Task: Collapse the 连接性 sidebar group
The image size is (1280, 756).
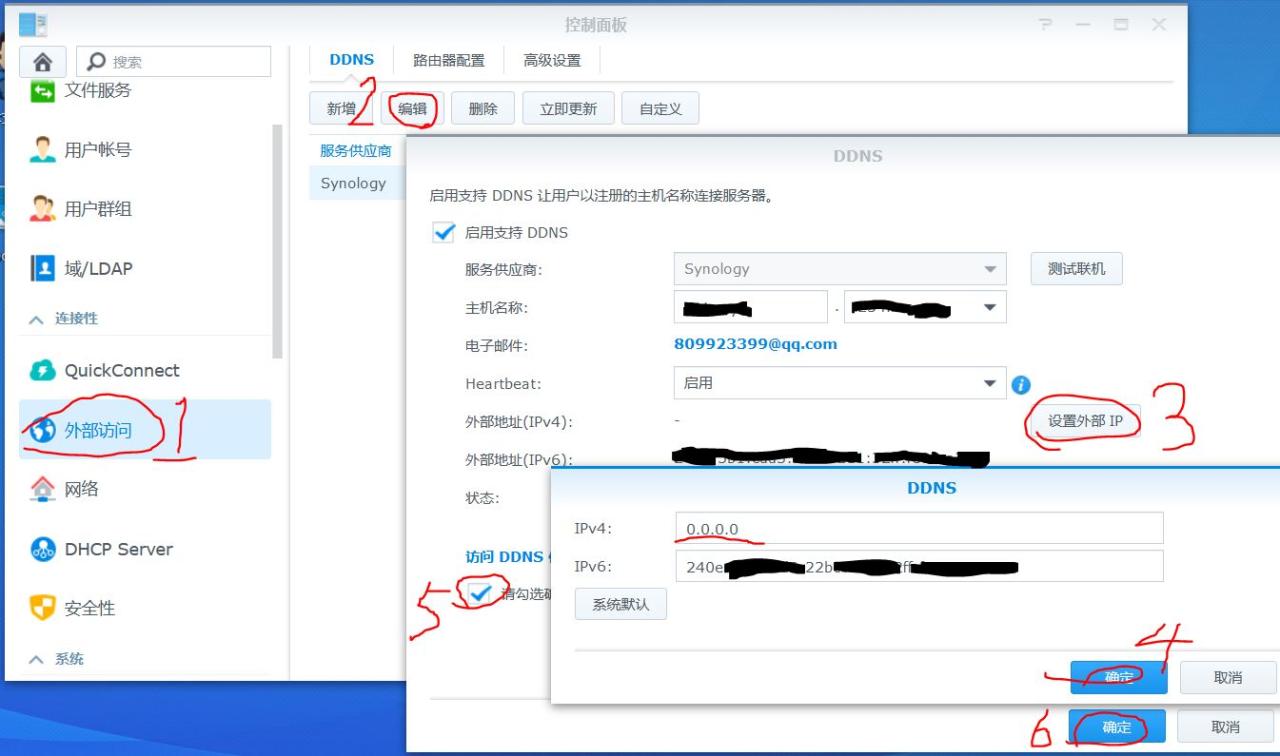Action: pyautogui.click(x=36, y=319)
